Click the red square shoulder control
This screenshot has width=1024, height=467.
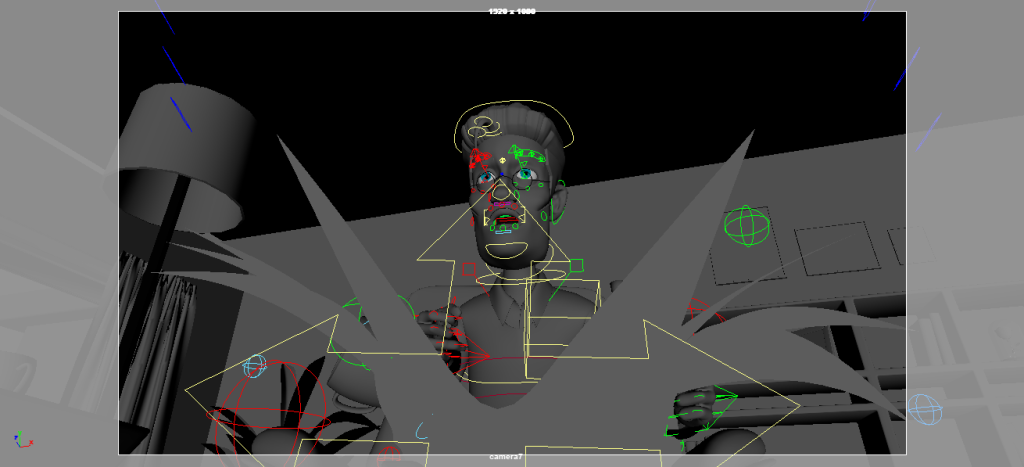click(468, 269)
